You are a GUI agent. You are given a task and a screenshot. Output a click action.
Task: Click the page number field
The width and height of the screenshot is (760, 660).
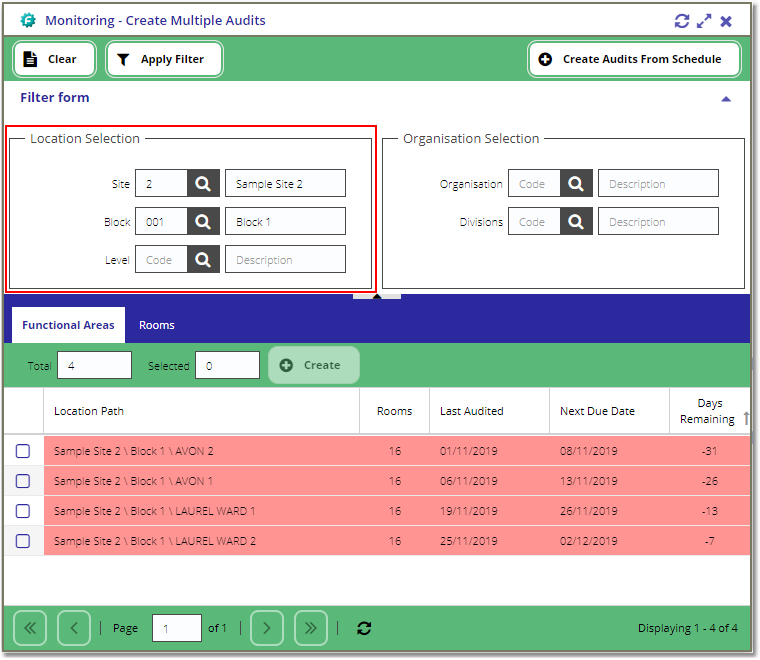177,628
